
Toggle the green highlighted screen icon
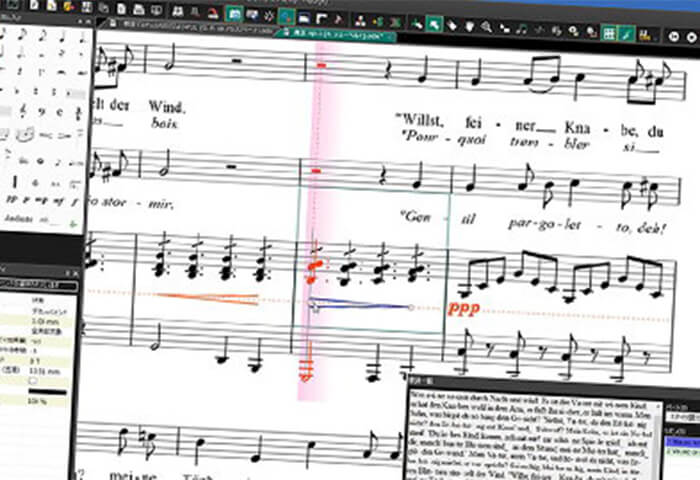[x=234, y=14]
